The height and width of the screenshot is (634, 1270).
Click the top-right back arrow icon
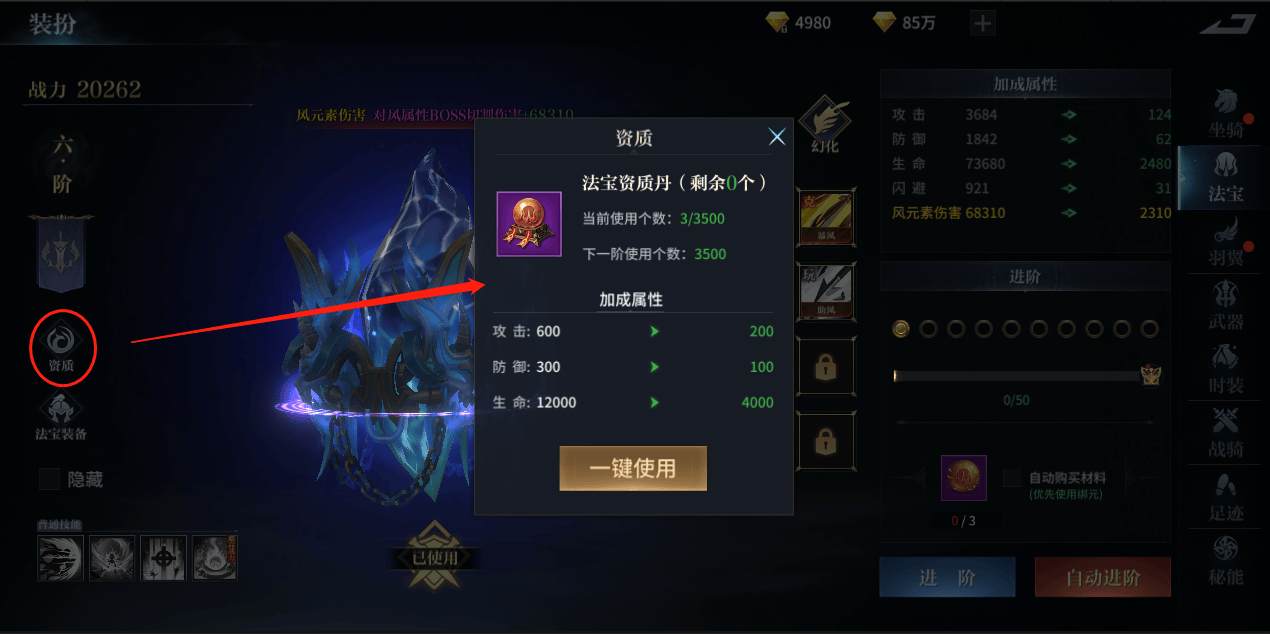[1227, 23]
